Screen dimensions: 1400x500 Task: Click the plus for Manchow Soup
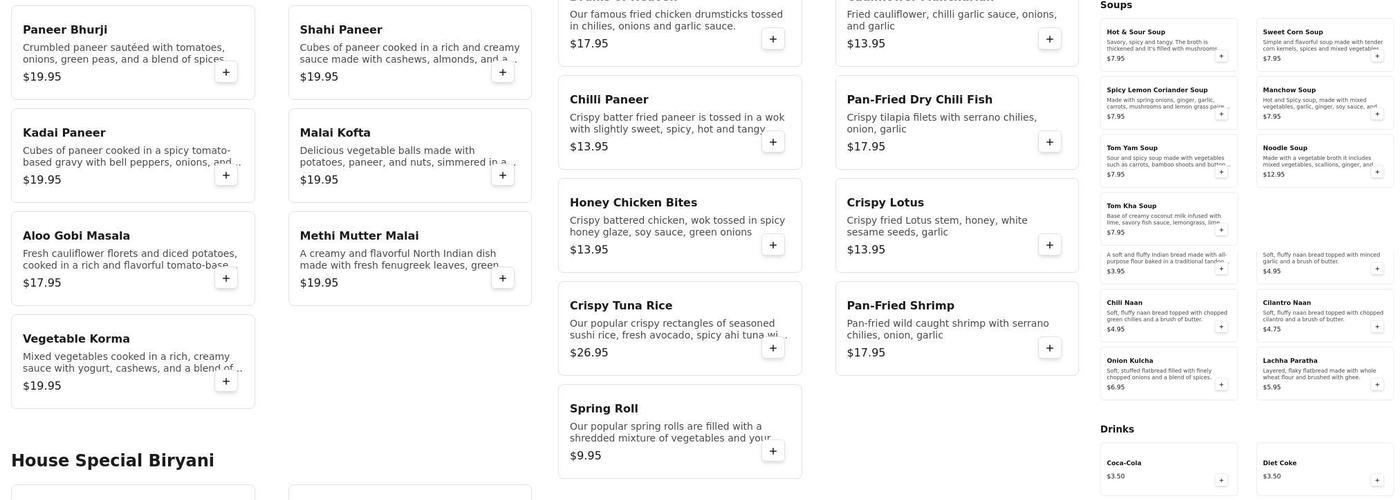click(x=1377, y=114)
